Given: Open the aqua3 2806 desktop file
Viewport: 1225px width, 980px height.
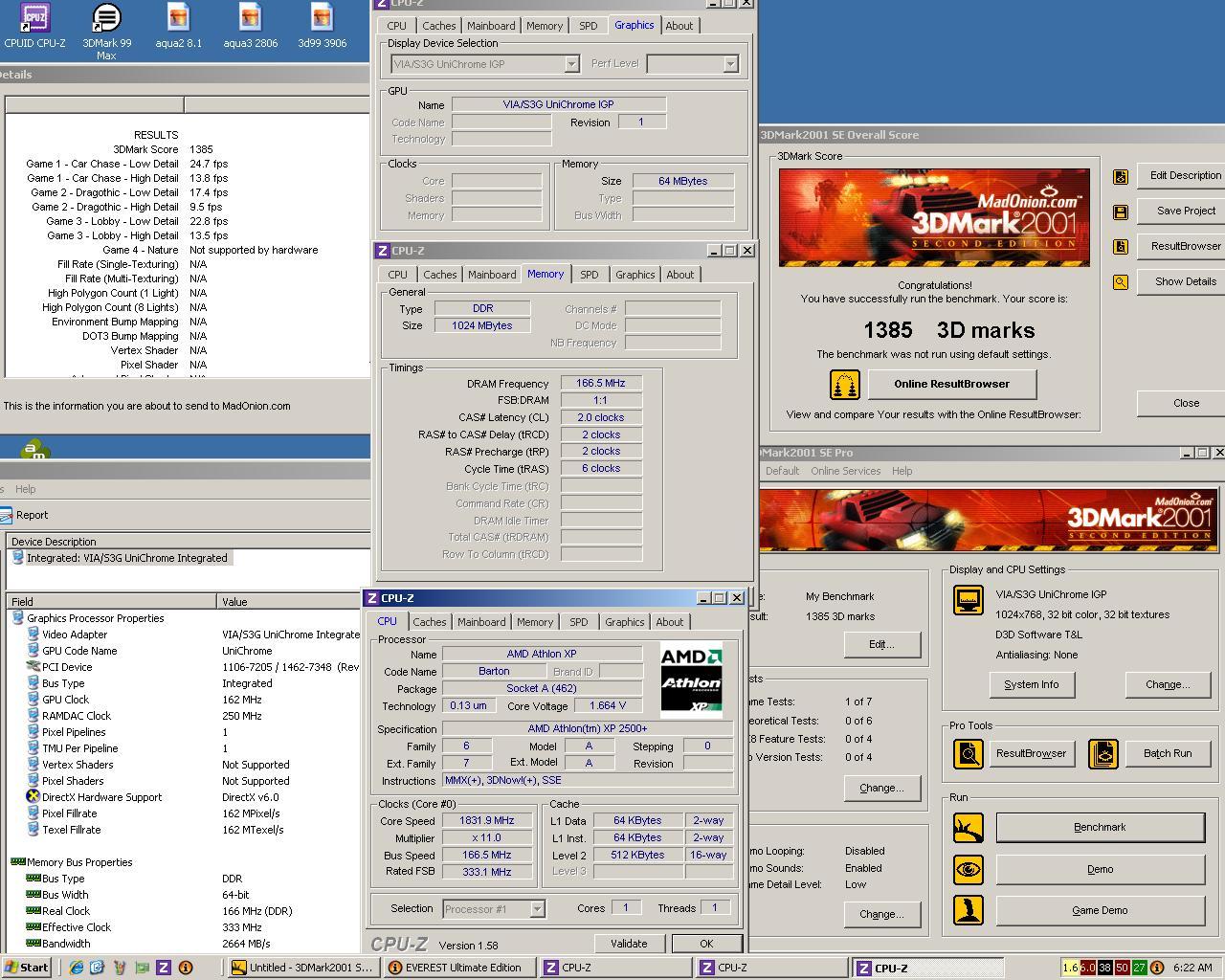Looking at the screenshot, I should click(250, 25).
